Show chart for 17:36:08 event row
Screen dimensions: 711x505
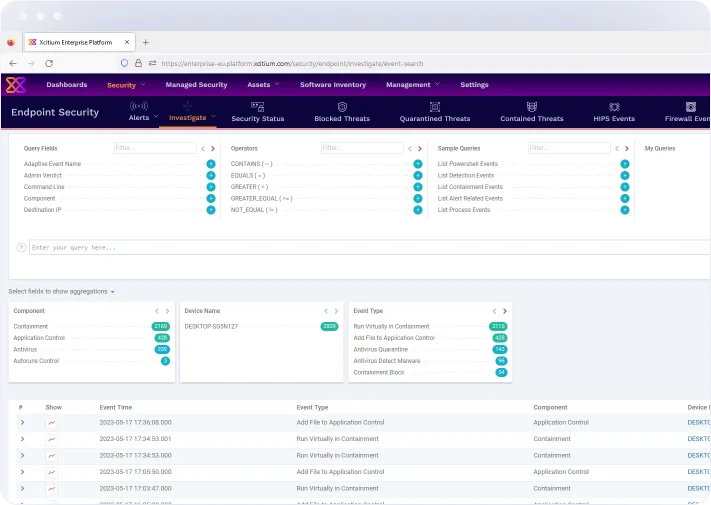[x=52, y=423]
